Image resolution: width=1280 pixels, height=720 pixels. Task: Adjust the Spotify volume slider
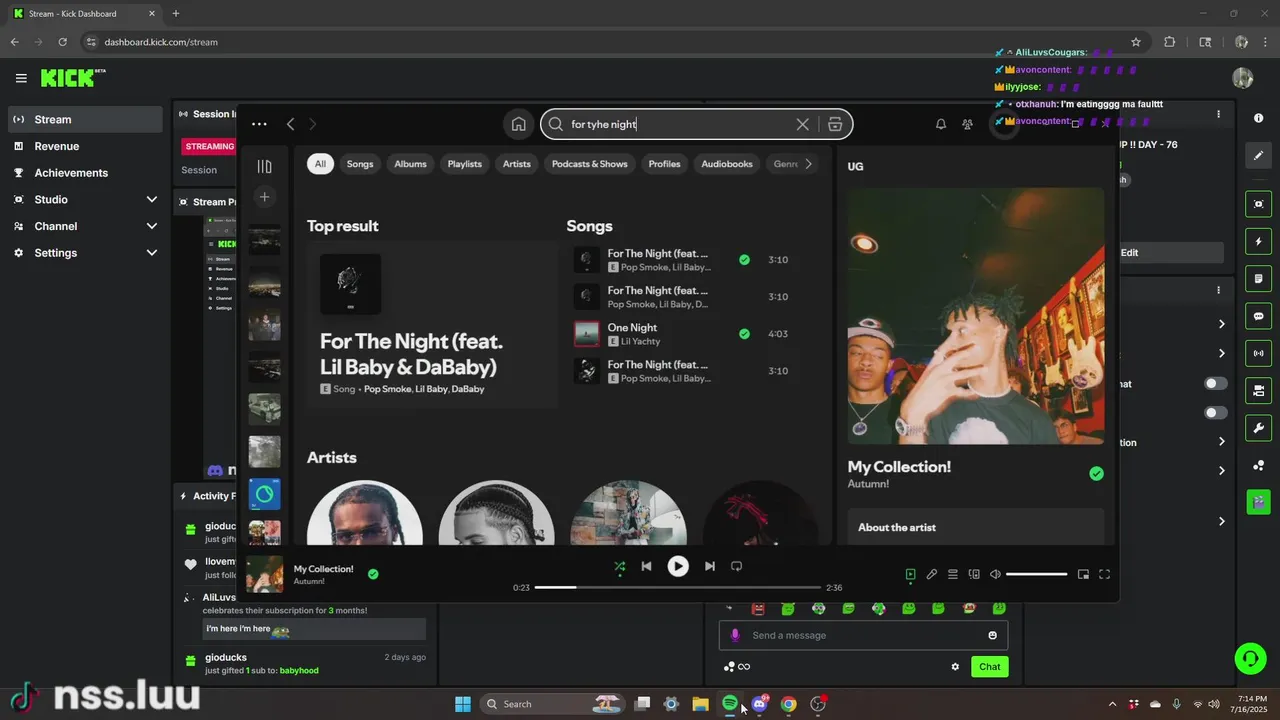click(1036, 574)
